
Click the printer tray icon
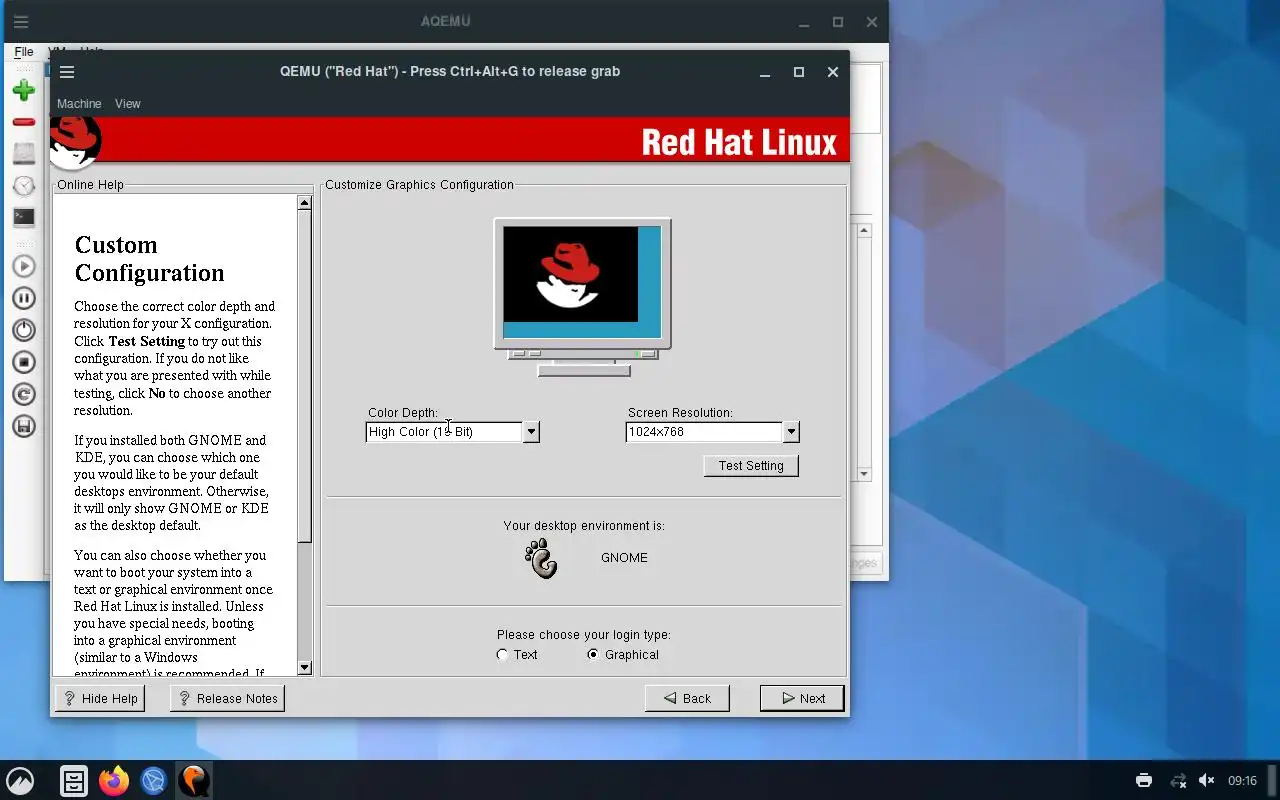point(1144,781)
